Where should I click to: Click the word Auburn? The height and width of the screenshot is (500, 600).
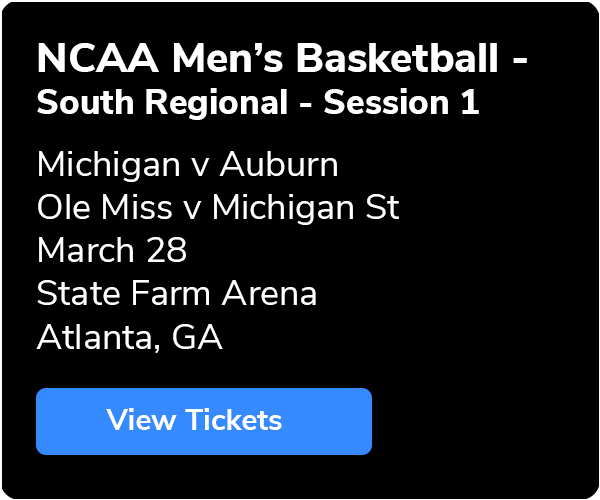279,164
